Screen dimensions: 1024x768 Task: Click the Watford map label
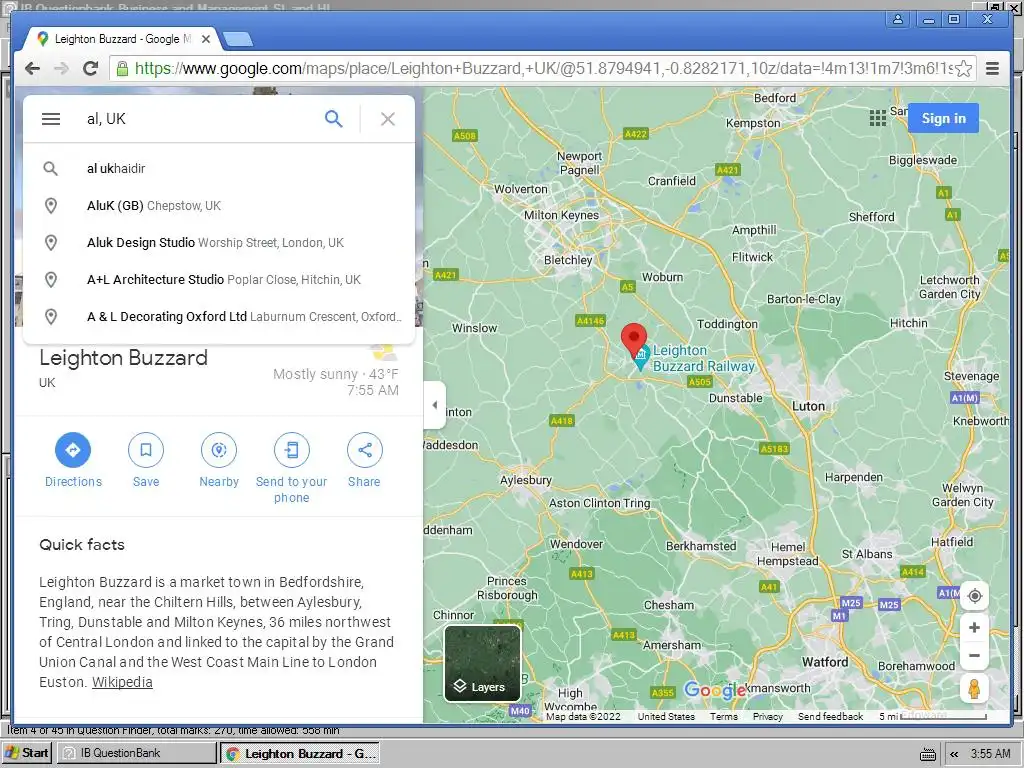tap(825, 662)
